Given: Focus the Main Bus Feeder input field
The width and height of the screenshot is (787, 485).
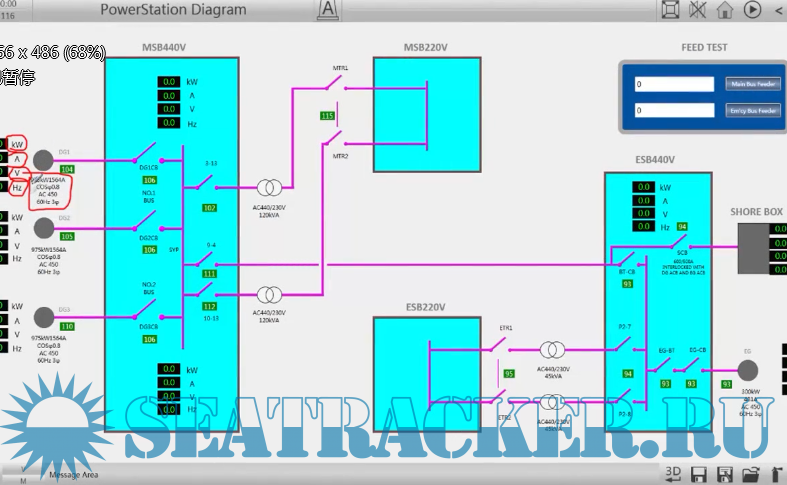Looking at the screenshot, I should click(675, 85).
